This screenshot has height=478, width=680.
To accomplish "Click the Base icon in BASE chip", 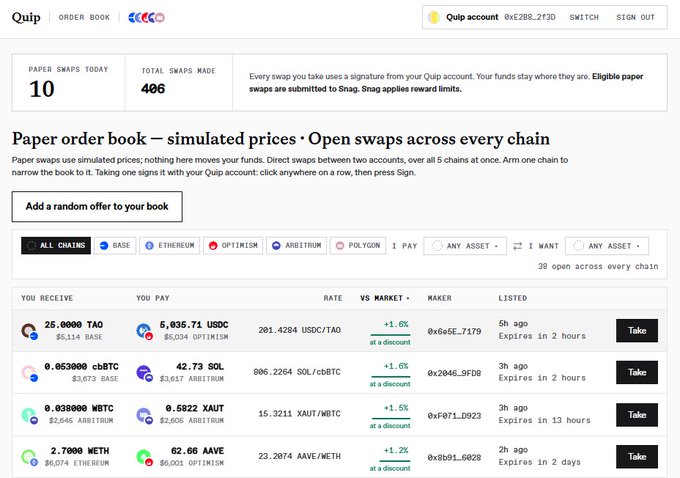I will 104,246.
